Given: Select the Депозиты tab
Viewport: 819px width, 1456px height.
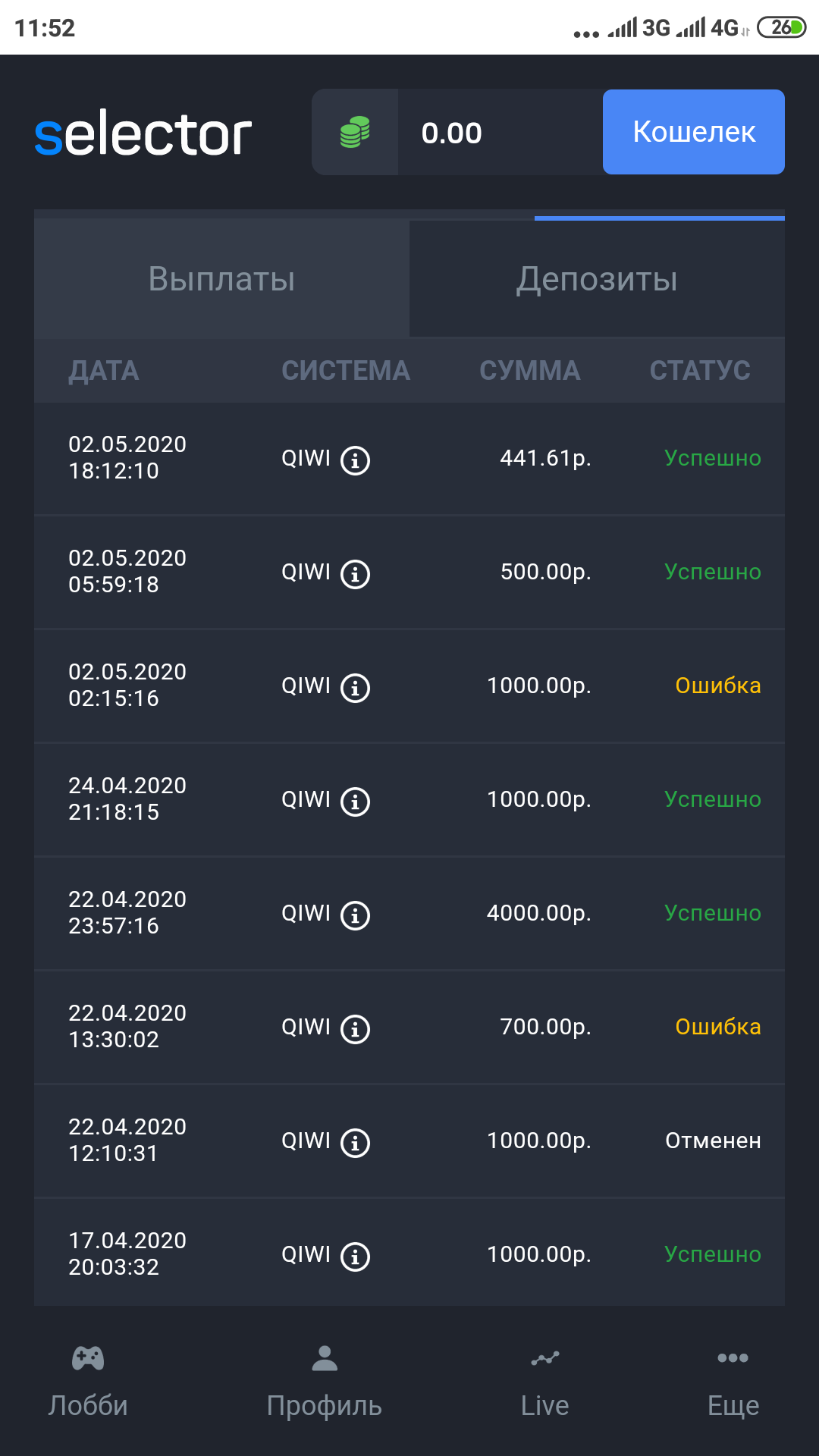Looking at the screenshot, I should click(597, 279).
